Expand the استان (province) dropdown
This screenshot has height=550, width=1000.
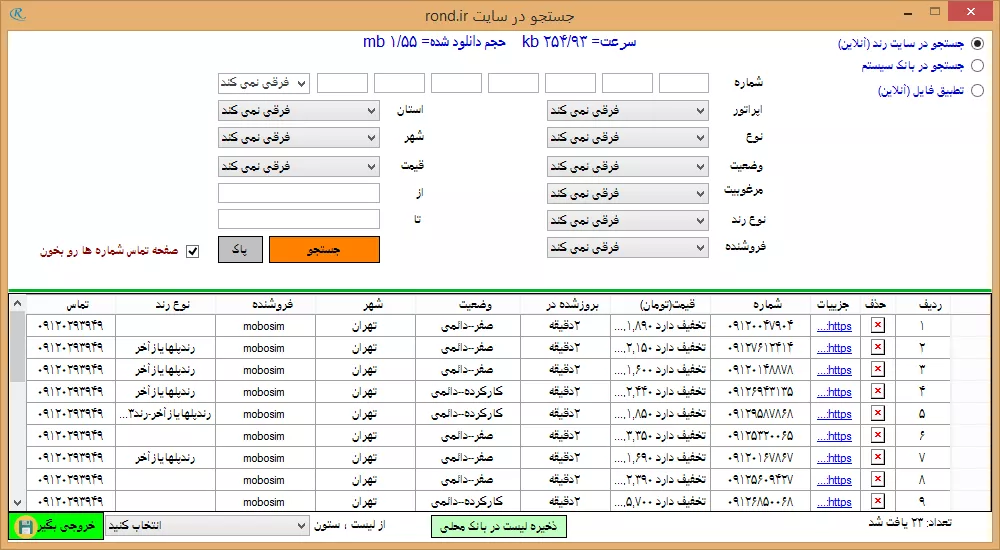click(x=298, y=111)
